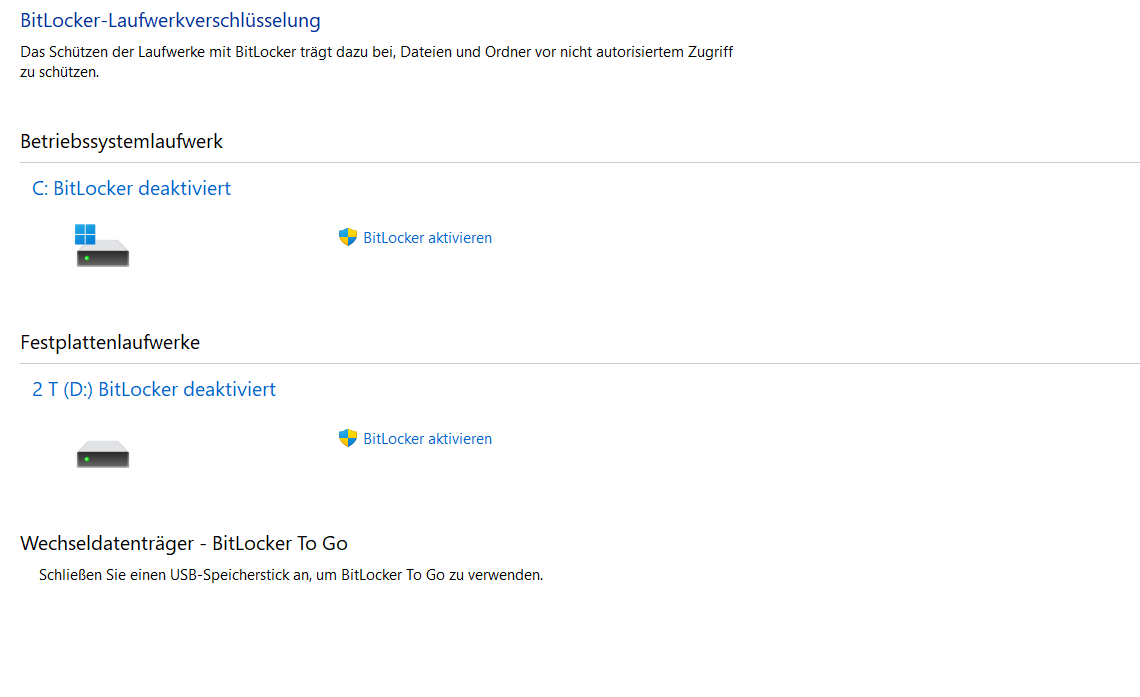1140x697 pixels.
Task: Click the Wechseldatenträger - BitLocker To Go heading
Action: [x=184, y=543]
